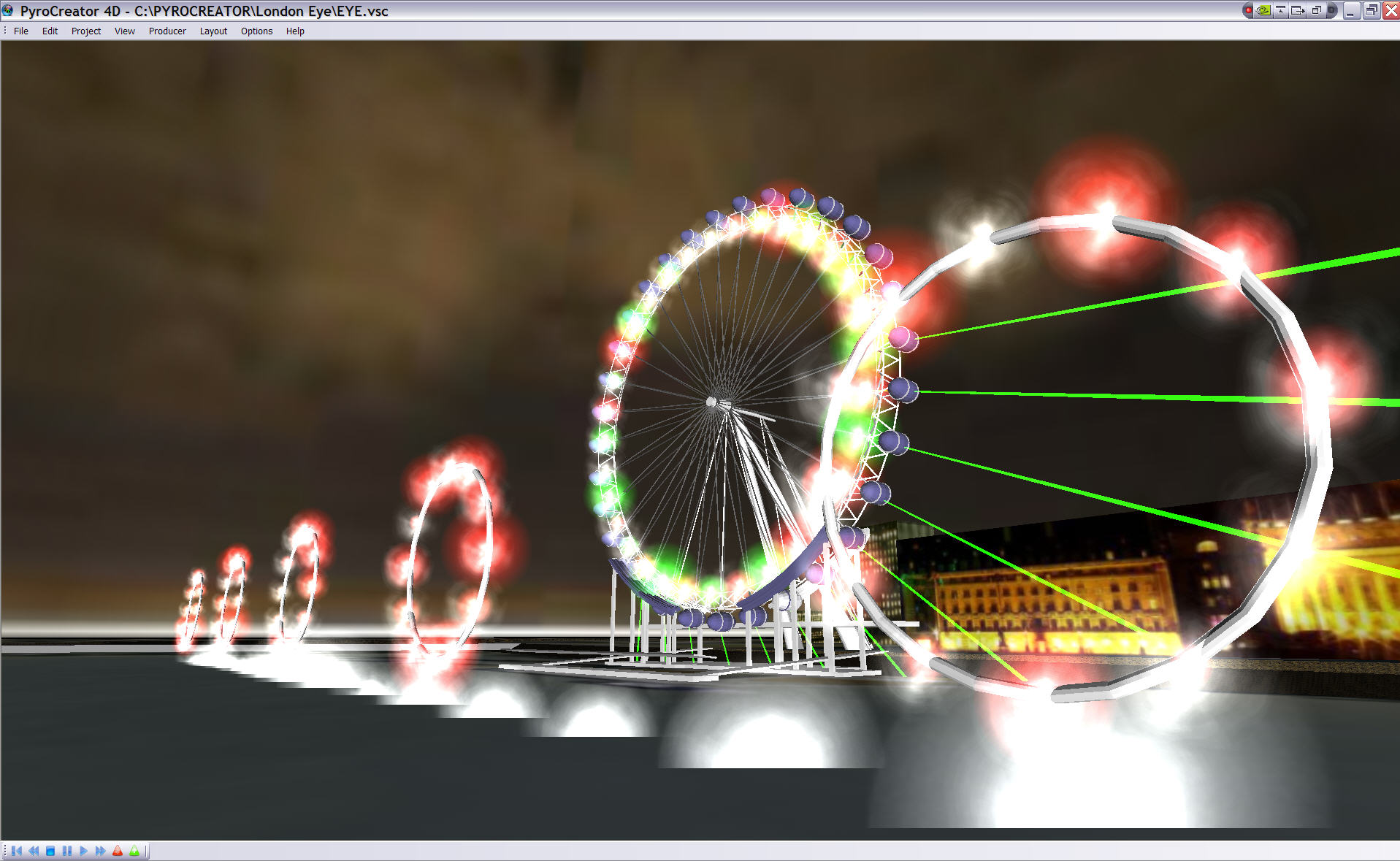This screenshot has height=861, width=1400.
Task: Click the red triangle icon in the playback toolbar
Action: [118, 851]
